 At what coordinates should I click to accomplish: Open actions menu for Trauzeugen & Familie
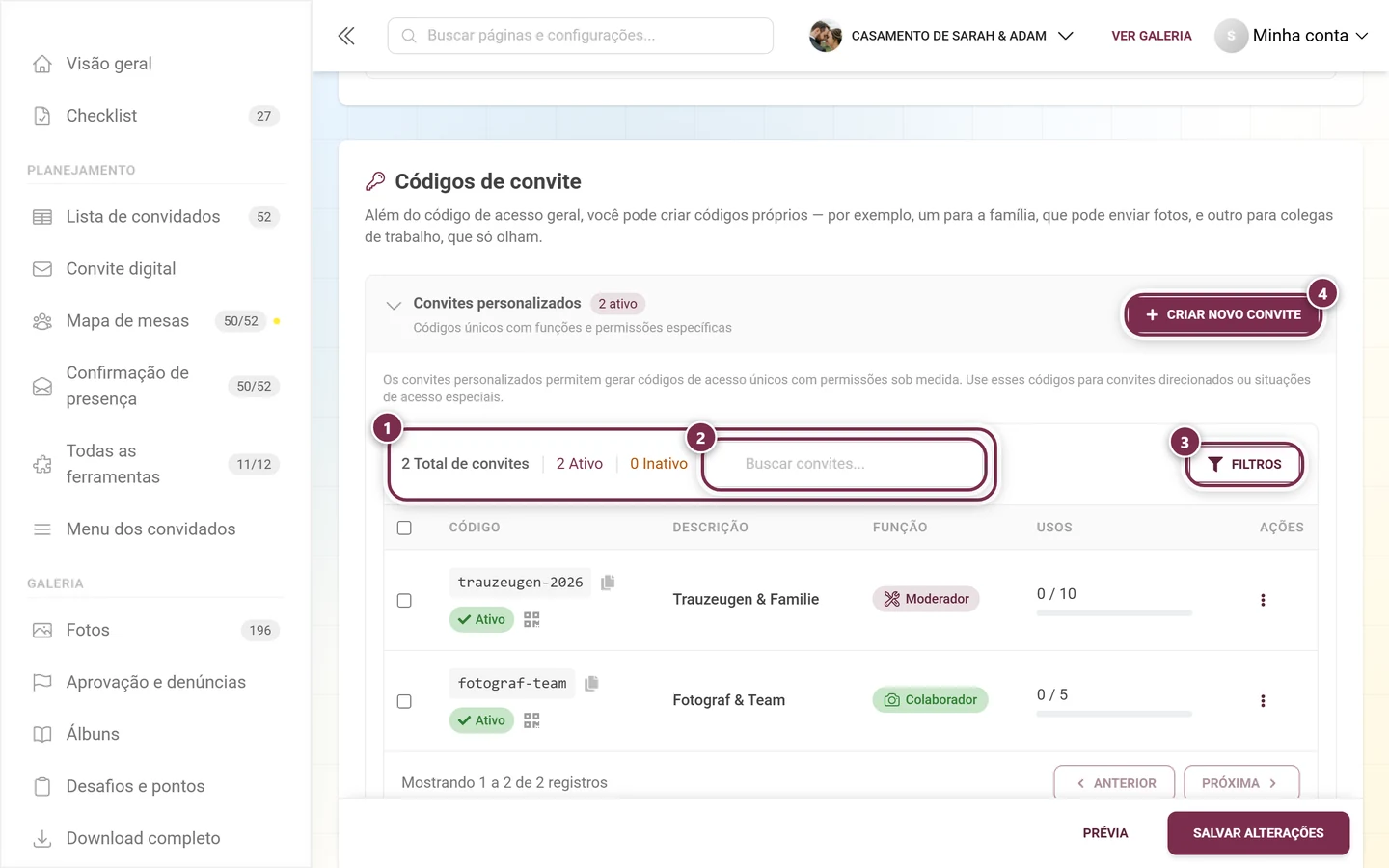[1263, 600]
